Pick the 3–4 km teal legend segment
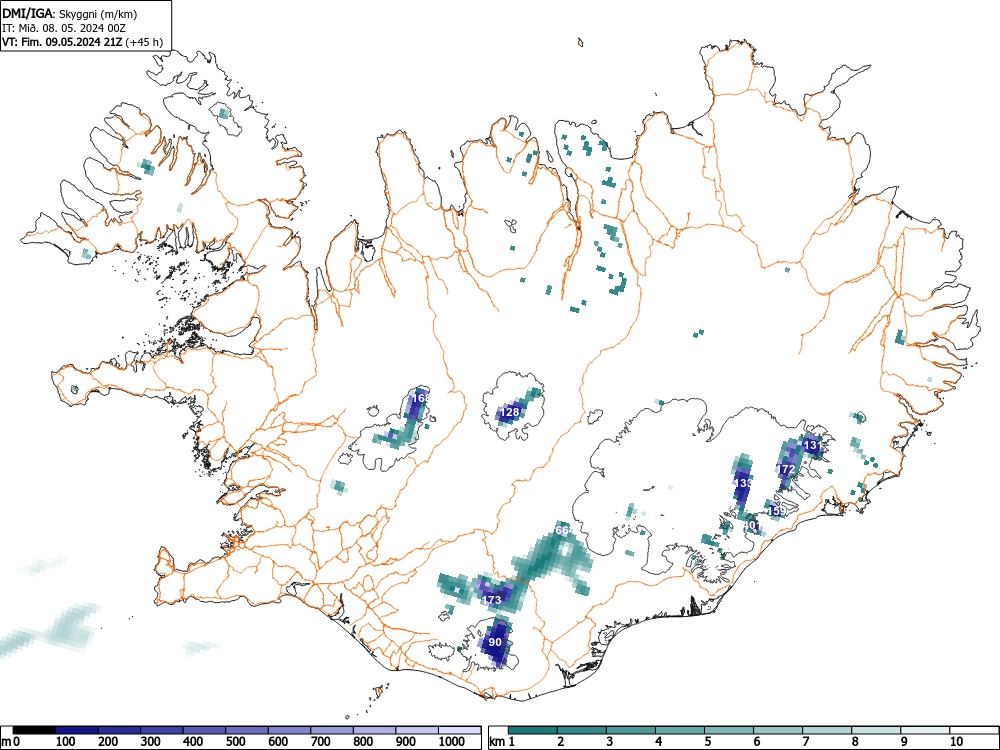 (631, 730)
